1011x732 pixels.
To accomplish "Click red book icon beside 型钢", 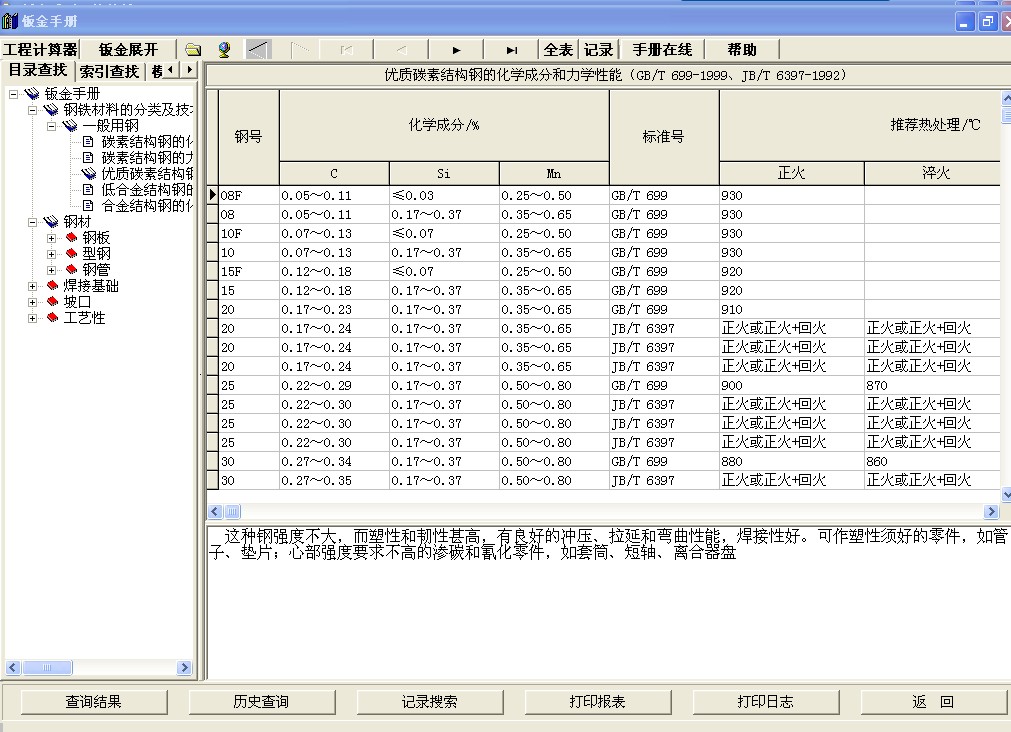I will tap(72, 253).
